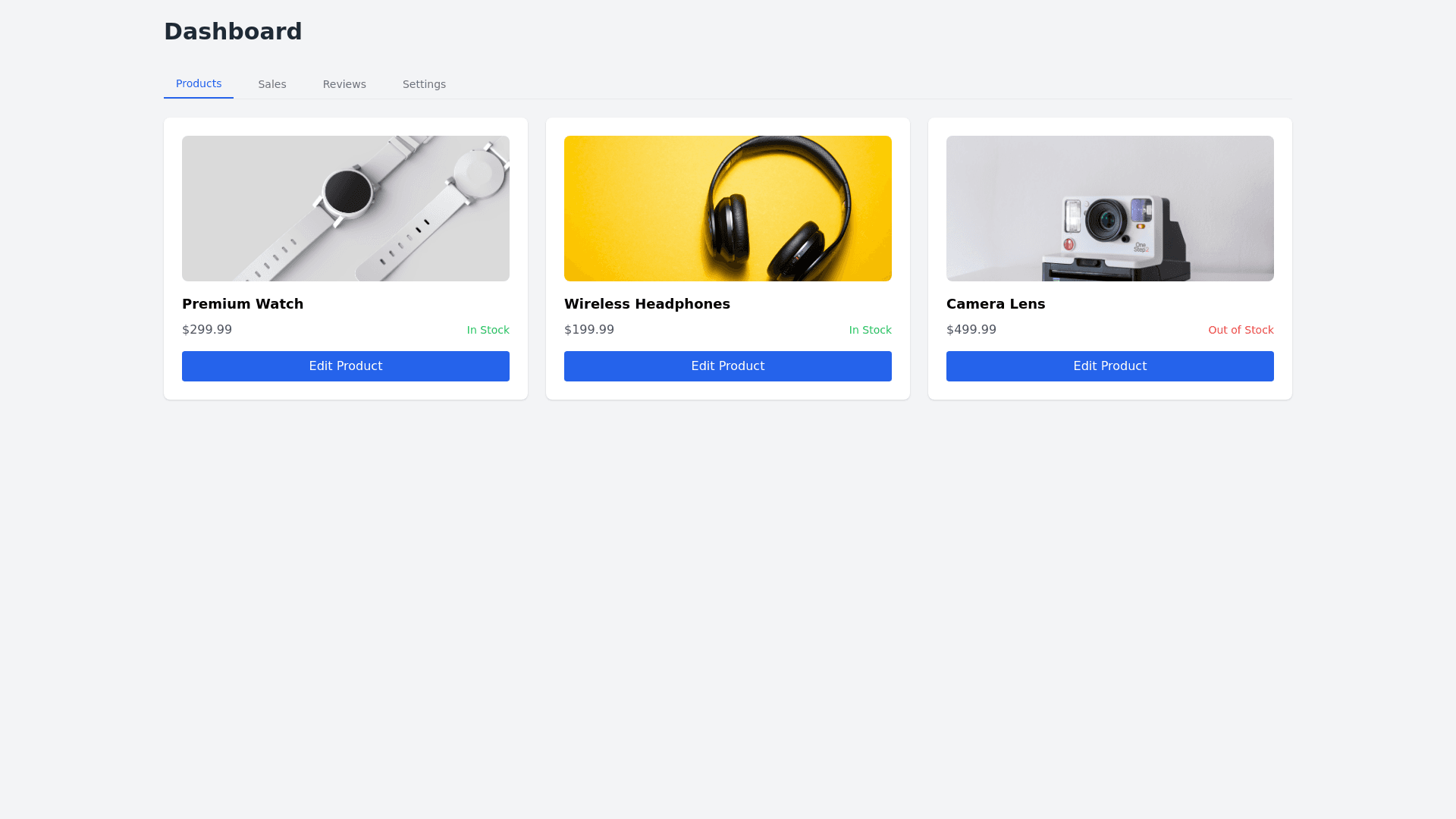Click the Camera Lens photo
The image size is (1456, 819).
pyautogui.click(x=1110, y=209)
